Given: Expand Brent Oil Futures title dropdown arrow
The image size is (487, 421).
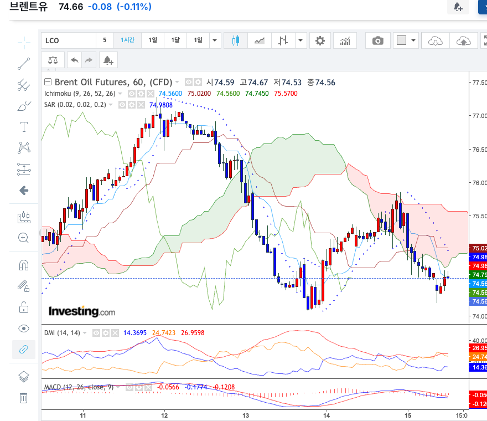Looking at the screenshot, I should click(x=177, y=82).
